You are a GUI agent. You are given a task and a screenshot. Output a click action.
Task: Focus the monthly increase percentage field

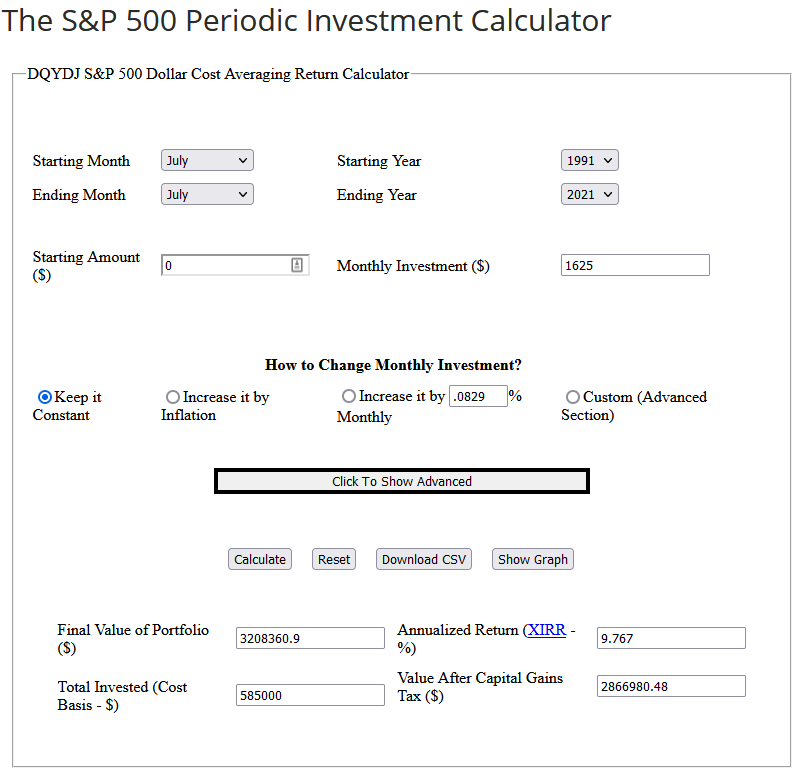coord(478,396)
